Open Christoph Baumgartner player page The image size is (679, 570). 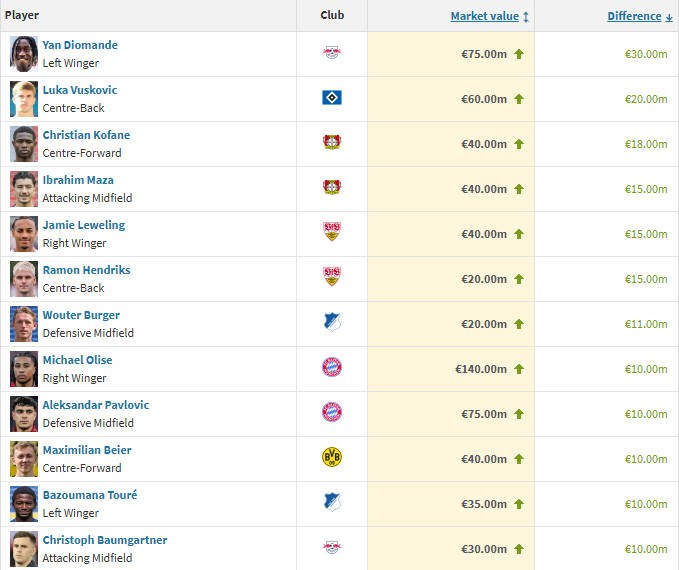coord(105,540)
